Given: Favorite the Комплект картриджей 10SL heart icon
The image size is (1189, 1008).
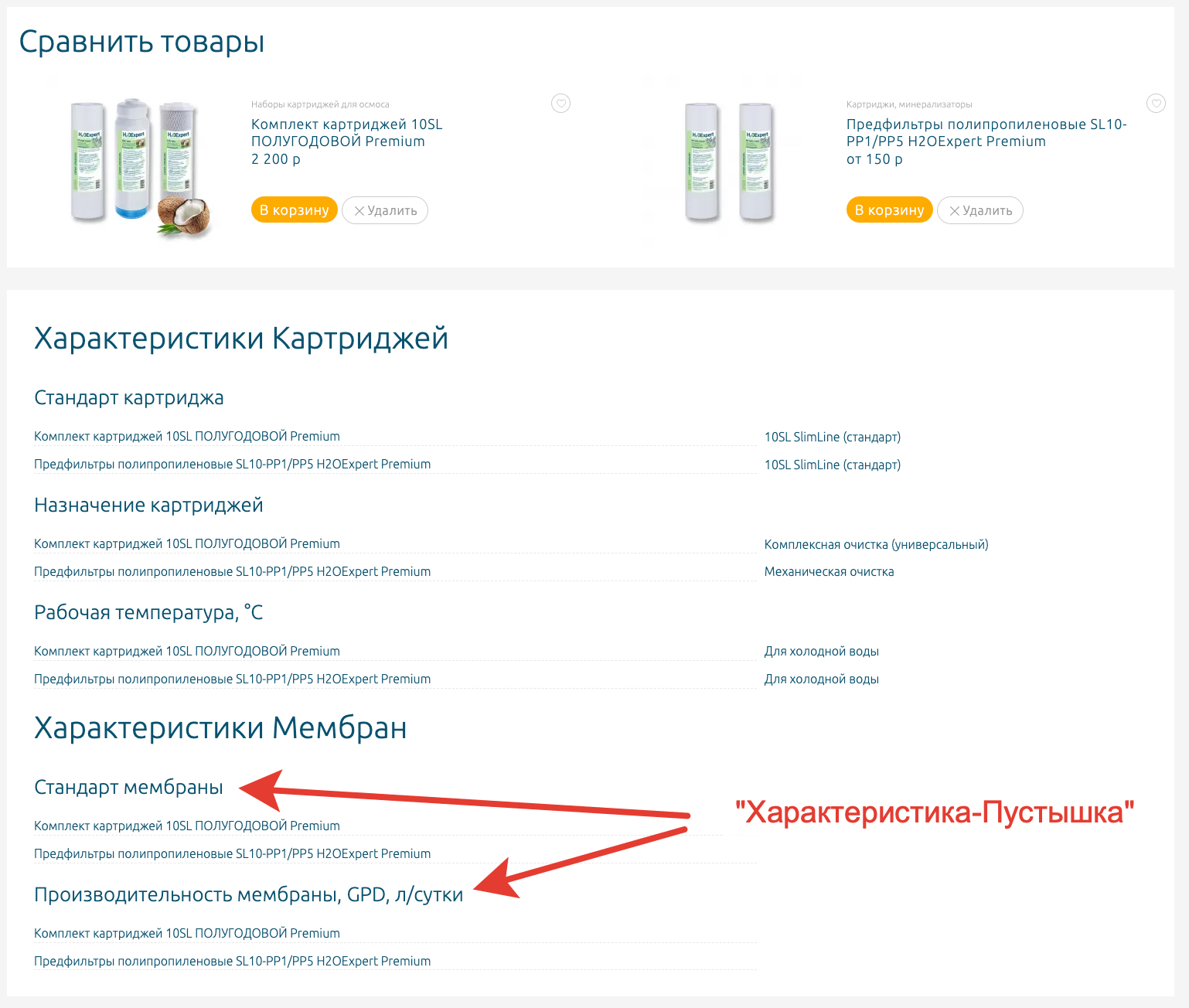Looking at the screenshot, I should coord(561,104).
